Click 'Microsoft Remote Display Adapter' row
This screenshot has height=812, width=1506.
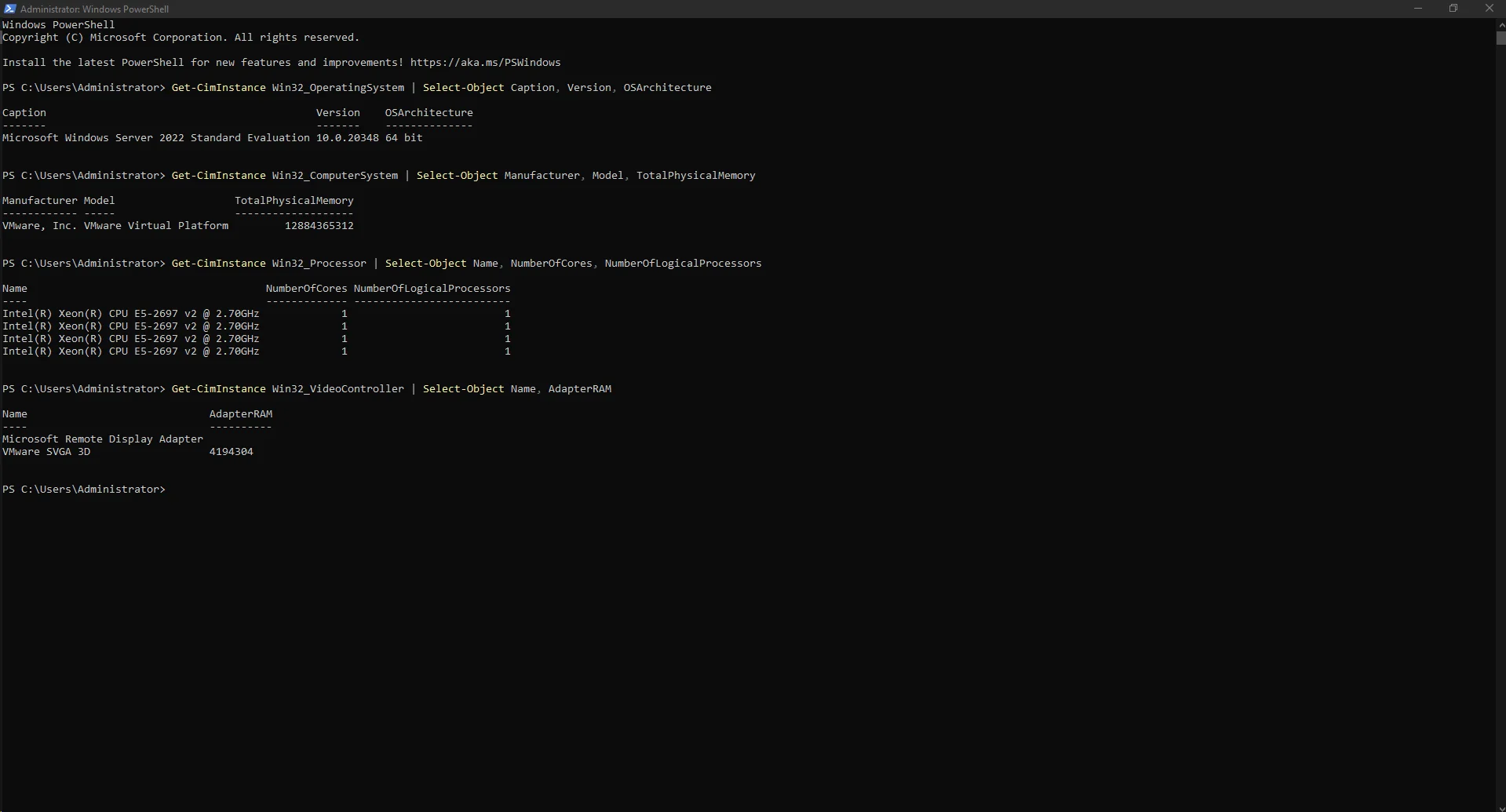[x=103, y=439]
